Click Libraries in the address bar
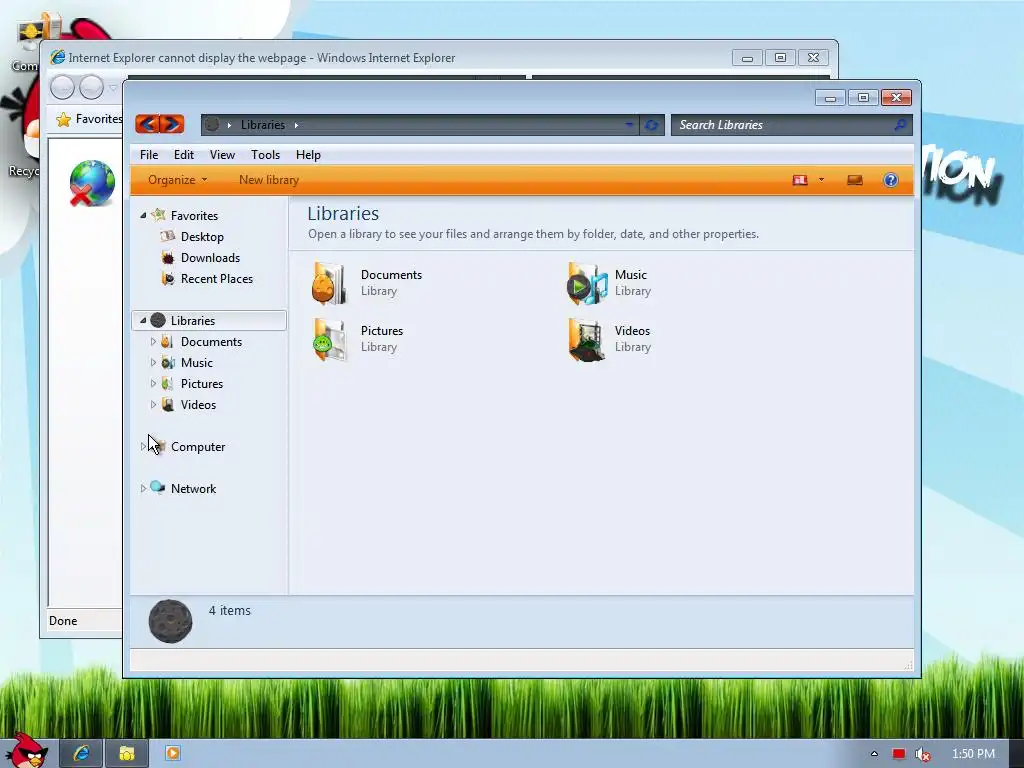 [263, 125]
